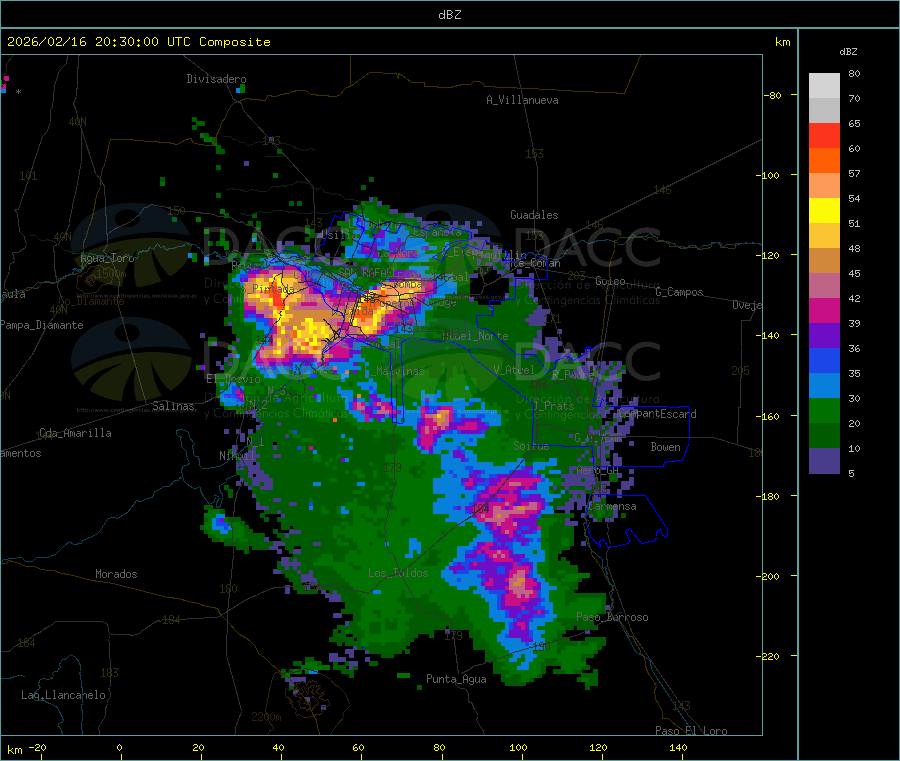Viewport: 900px width, 761px height.
Task: Select the Carmensa location label
Action: click(612, 506)
